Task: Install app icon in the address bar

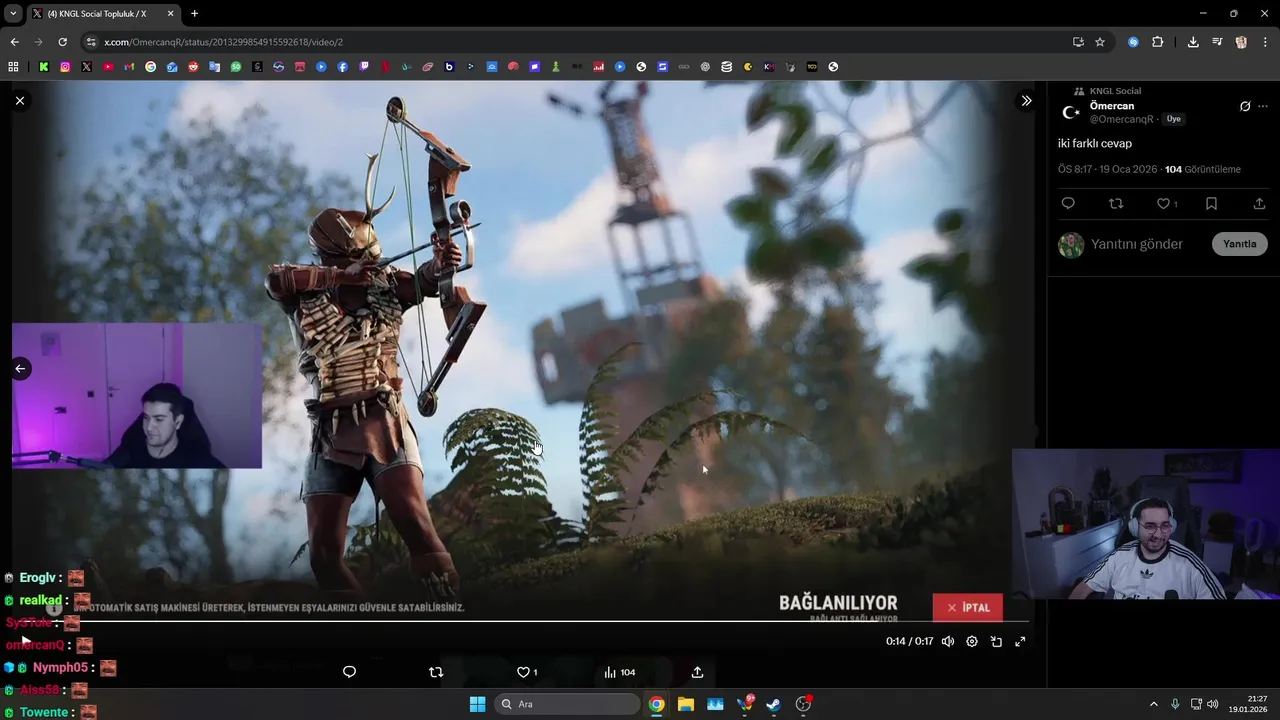Action: pos(1078,42)
